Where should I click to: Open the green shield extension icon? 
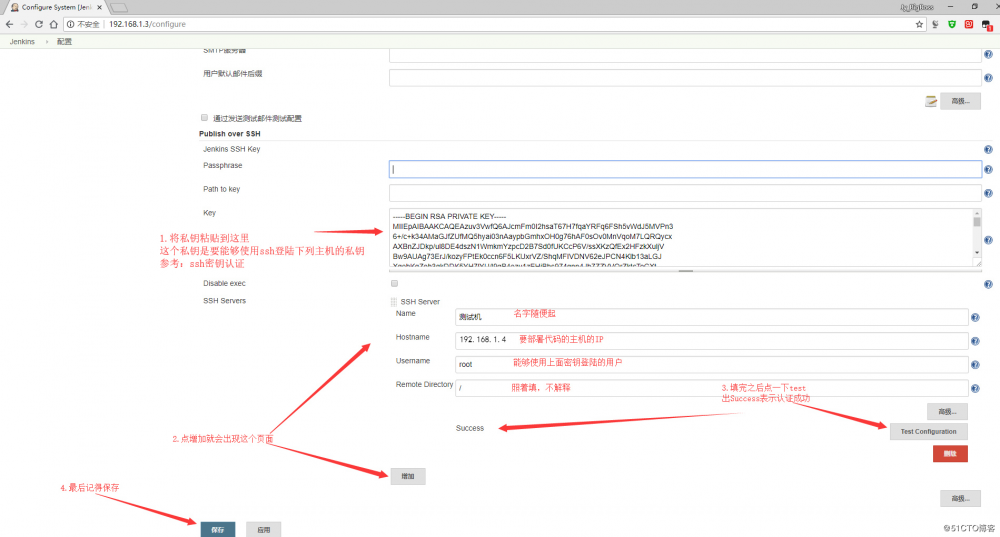click(x=952, y=24)
